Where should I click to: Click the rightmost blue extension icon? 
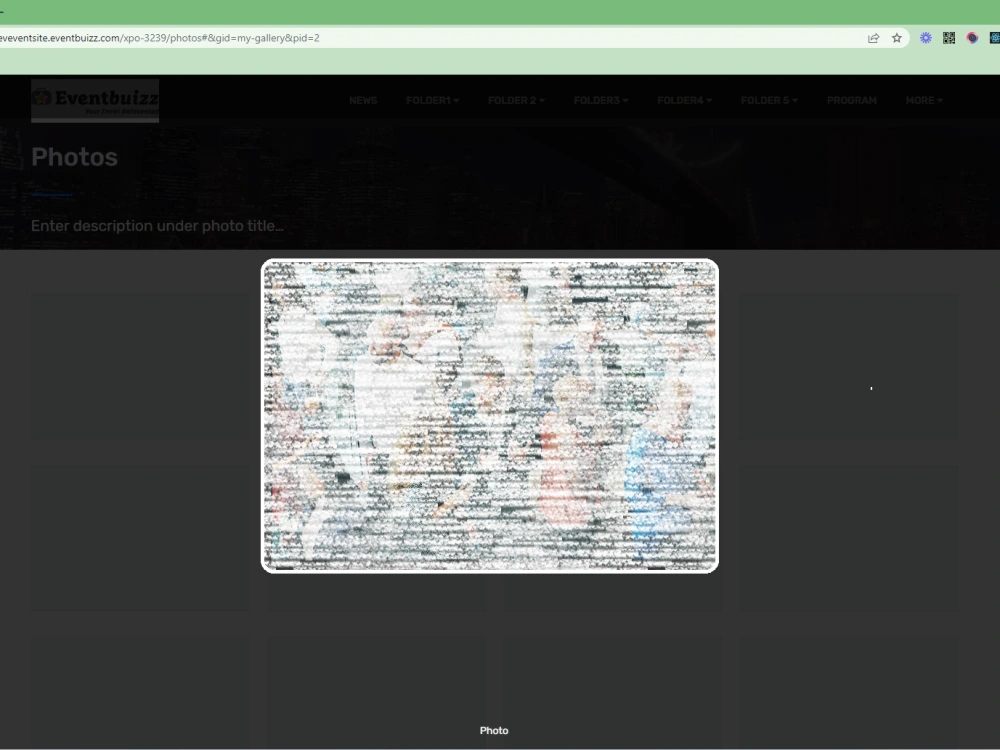tap(996, 38)
